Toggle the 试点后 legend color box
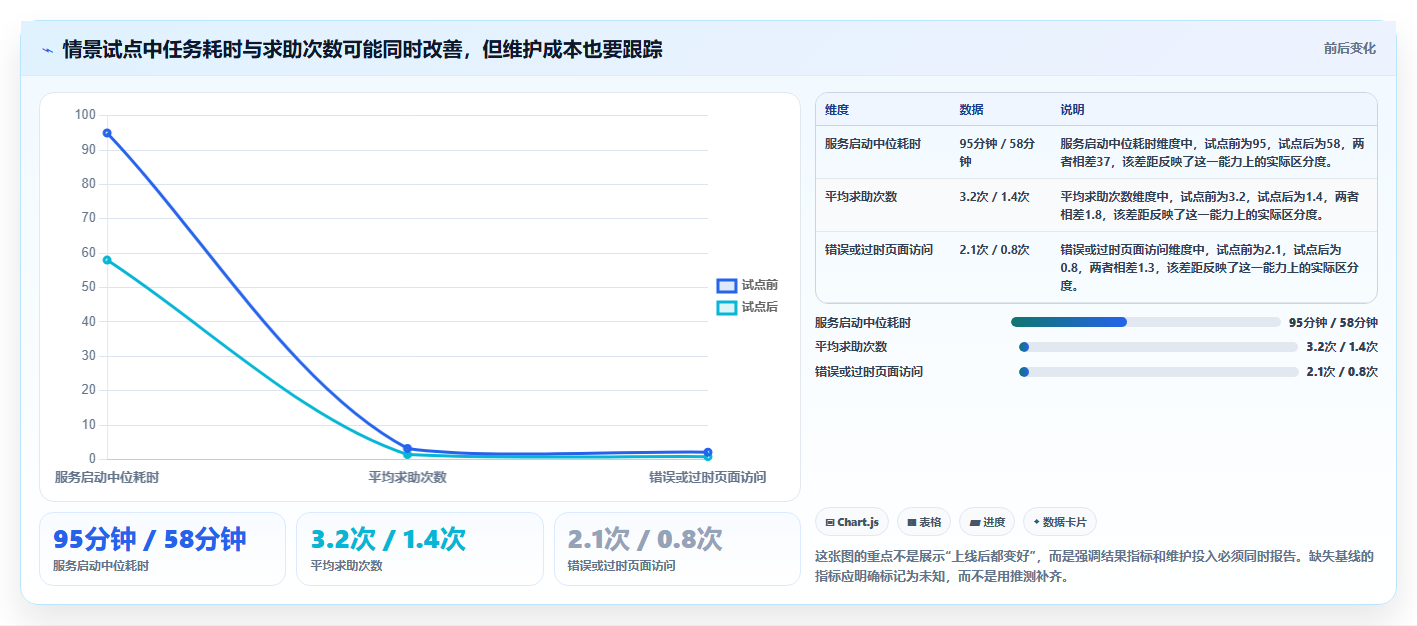The width and height of the screenshot is (1417, 626). point(727,308)
